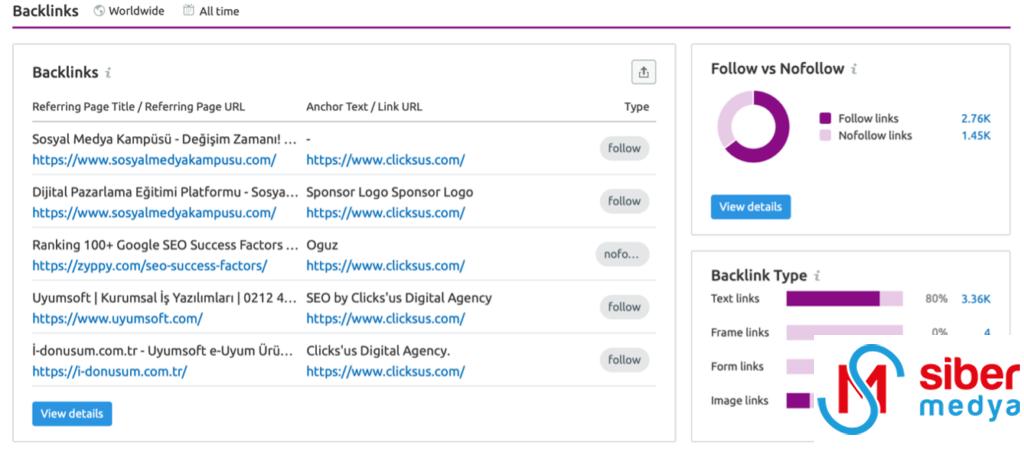
Task: Click the Text links label
Action: point(735,299)
